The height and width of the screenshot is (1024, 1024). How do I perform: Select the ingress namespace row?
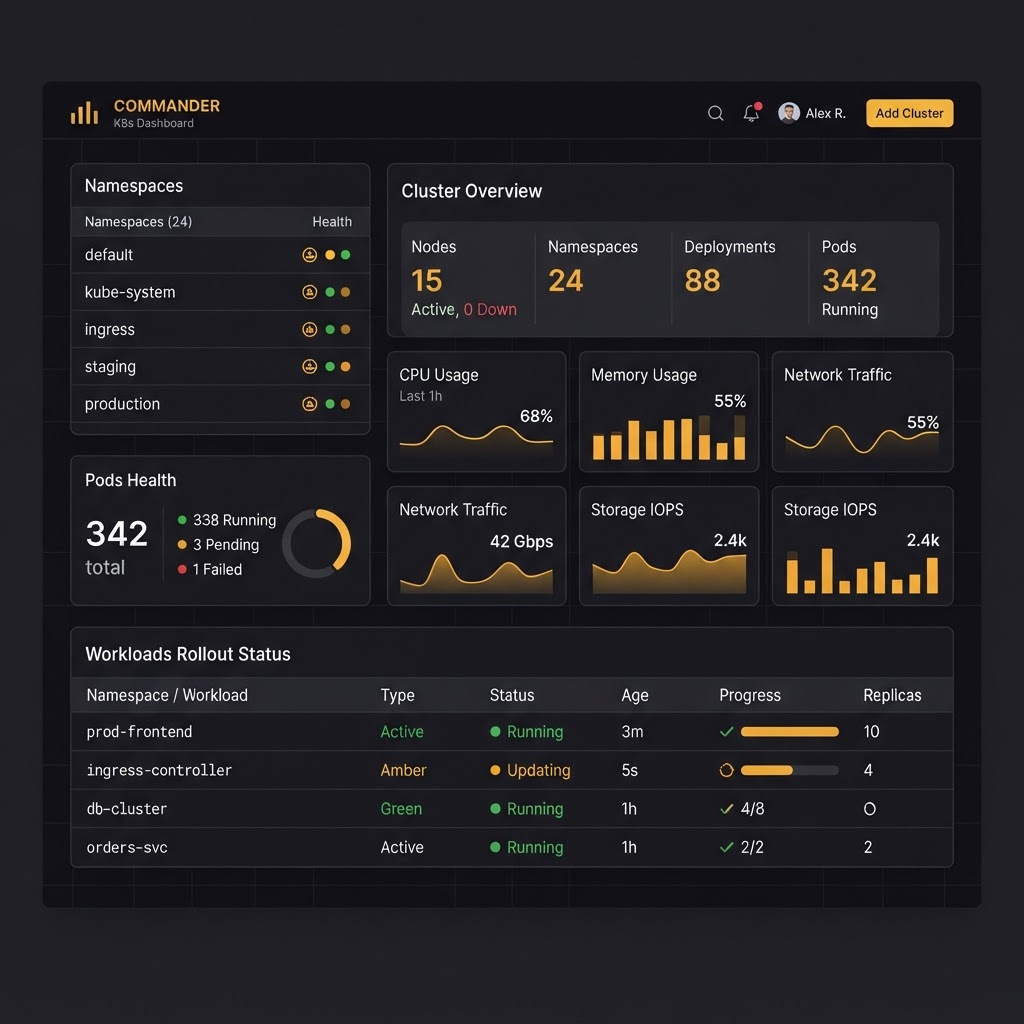(x=220, y=329)
